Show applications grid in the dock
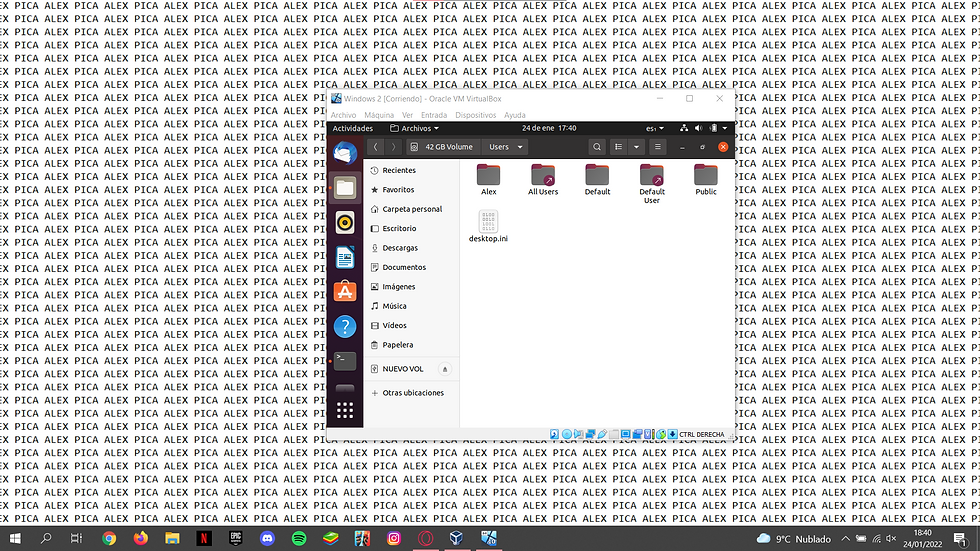The width and height of the screenshot is (980, 551). coord(345,410)
